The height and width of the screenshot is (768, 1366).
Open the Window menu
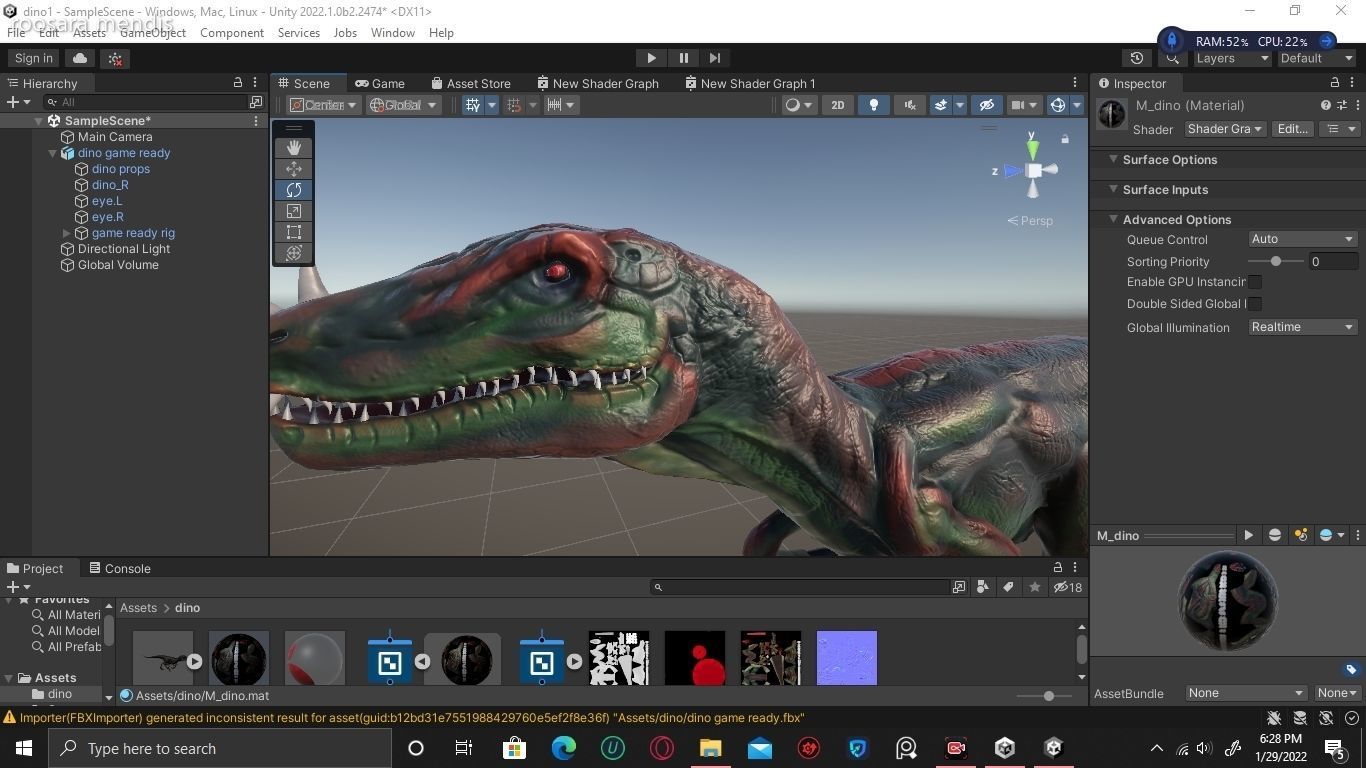tap(392, 32)
